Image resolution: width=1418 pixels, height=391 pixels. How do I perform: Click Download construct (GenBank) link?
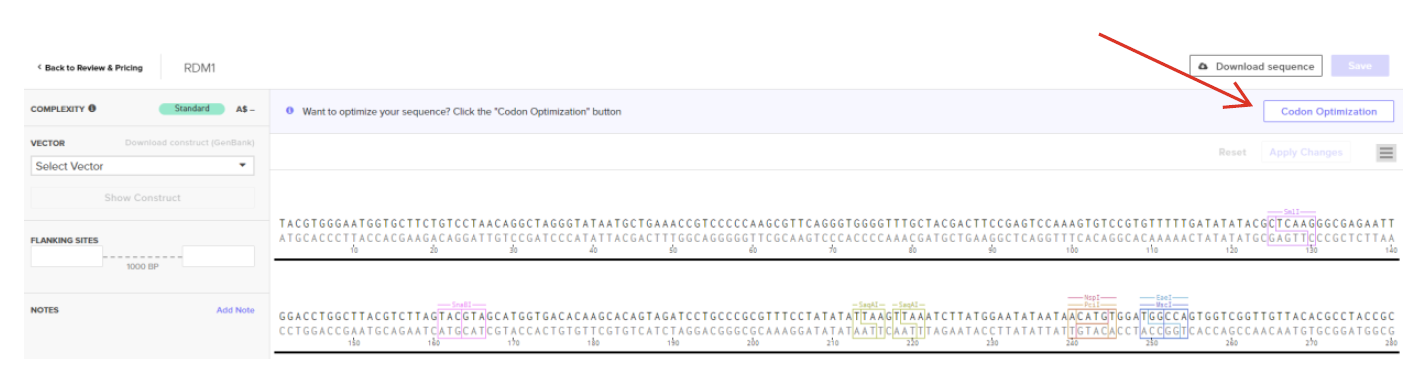189,143
